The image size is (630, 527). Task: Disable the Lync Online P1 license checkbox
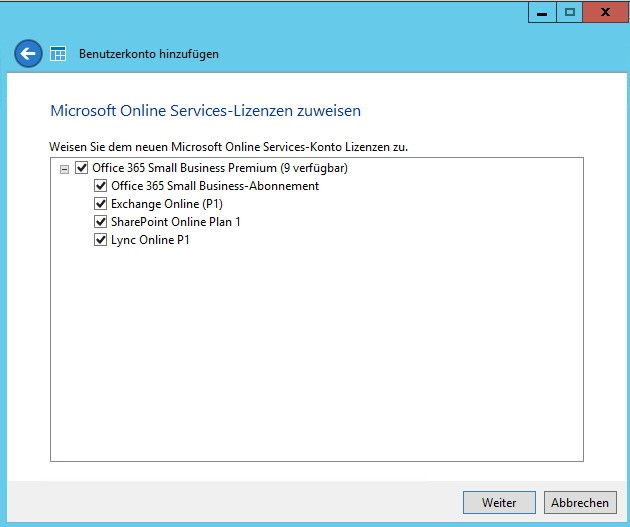[100, 240]
